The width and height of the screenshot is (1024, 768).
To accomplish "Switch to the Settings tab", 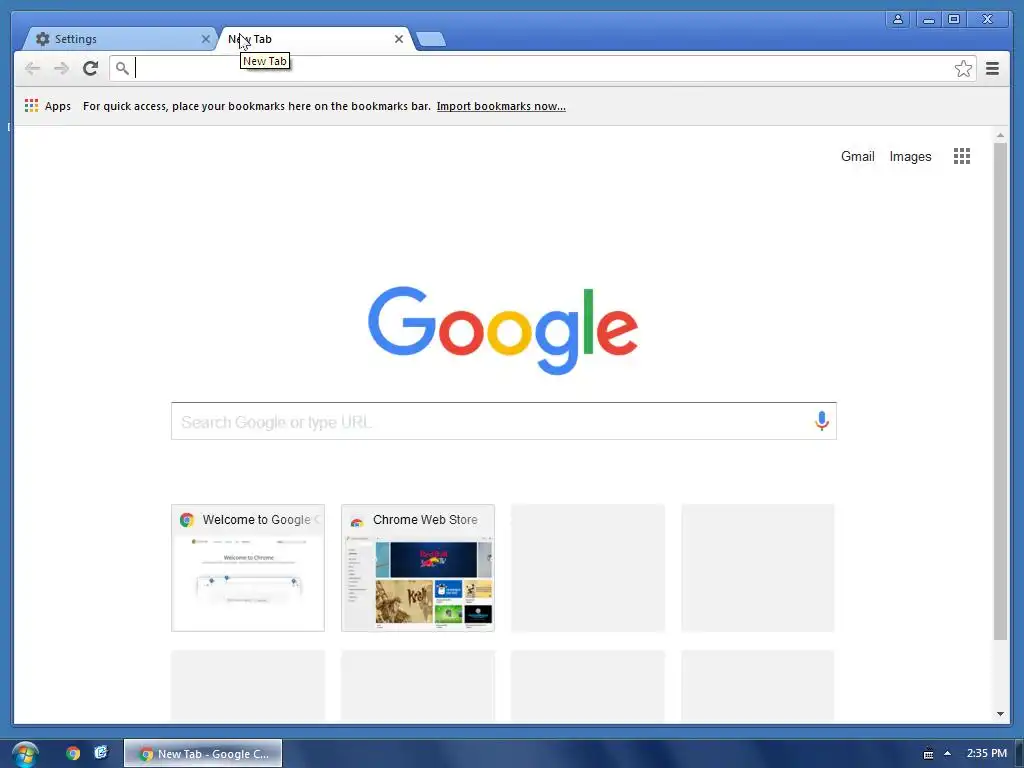I will point(121,39).
